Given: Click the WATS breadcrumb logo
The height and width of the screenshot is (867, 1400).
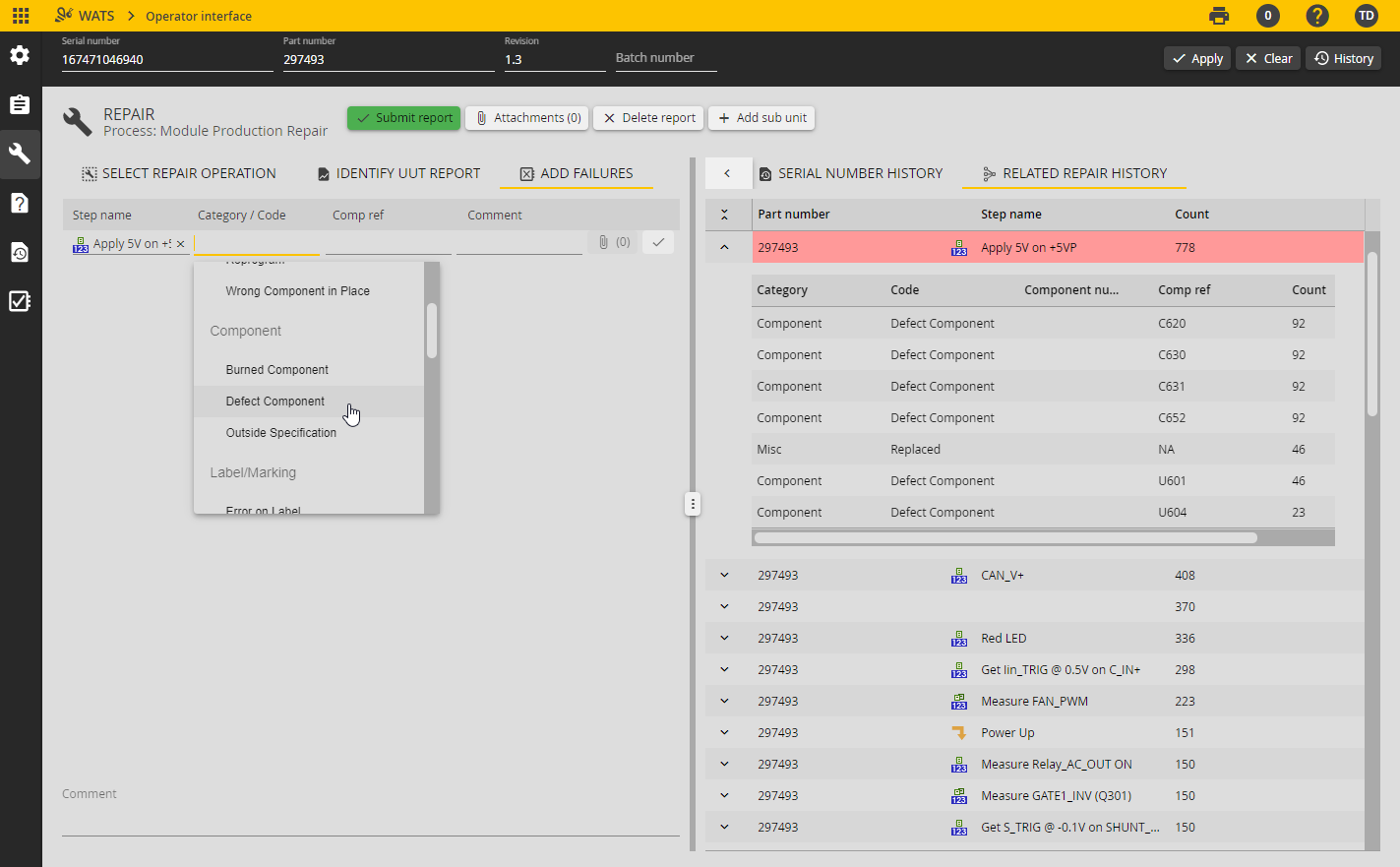Looking at the screenshot, I should (x=85, y=16).
